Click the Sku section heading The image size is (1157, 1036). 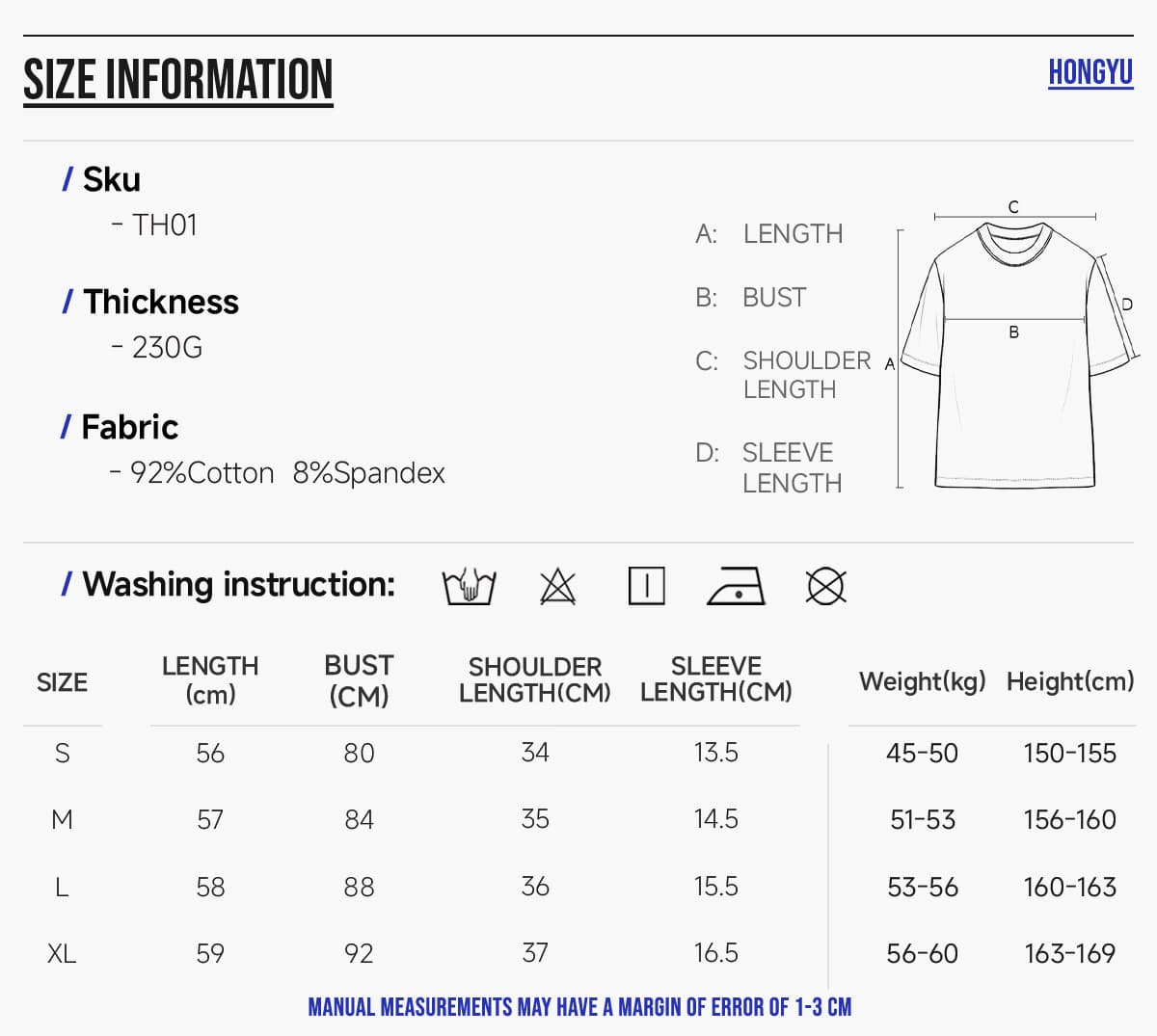(x=101, y=179)
